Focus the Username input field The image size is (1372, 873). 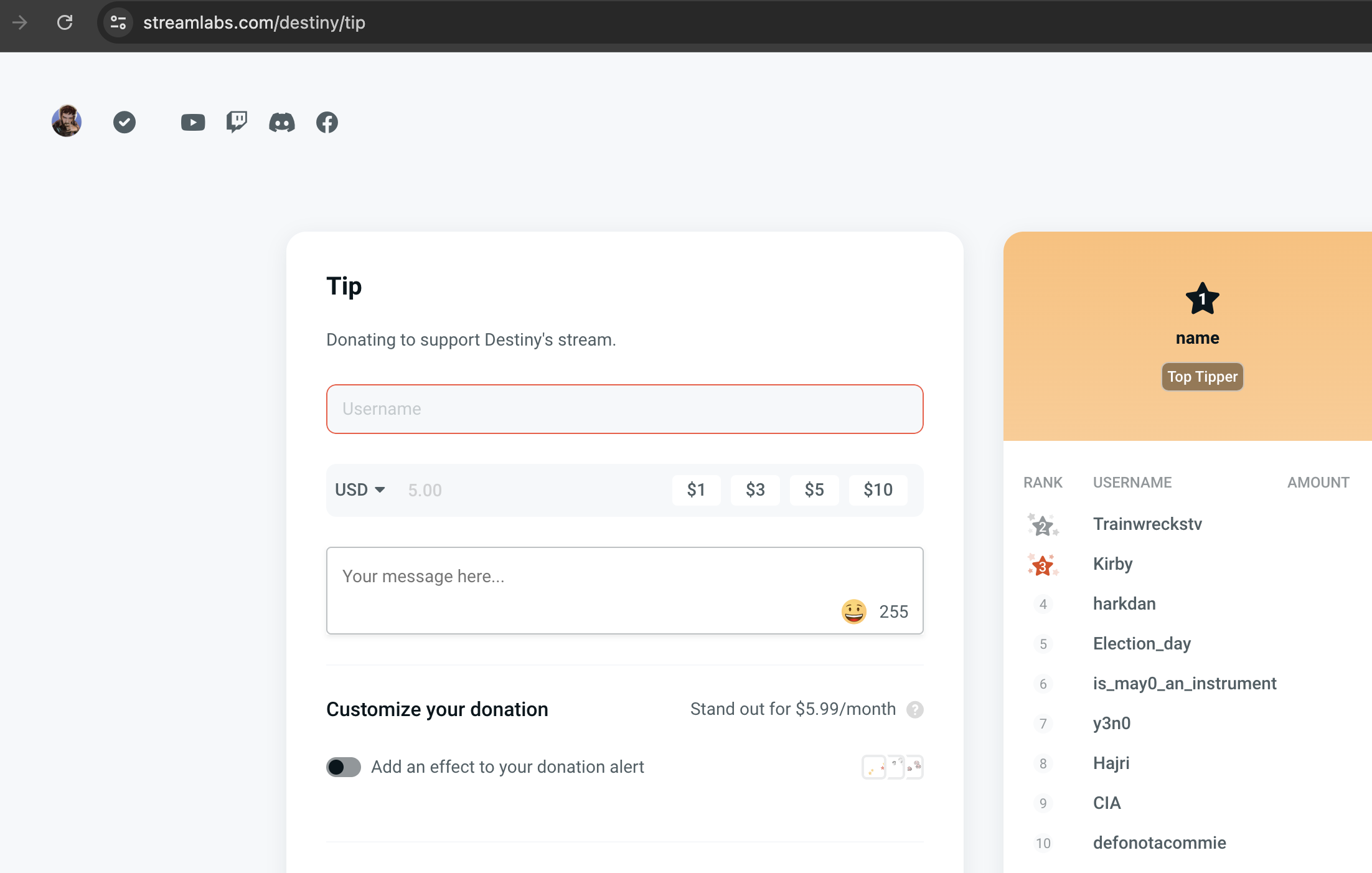pos(625,409)
